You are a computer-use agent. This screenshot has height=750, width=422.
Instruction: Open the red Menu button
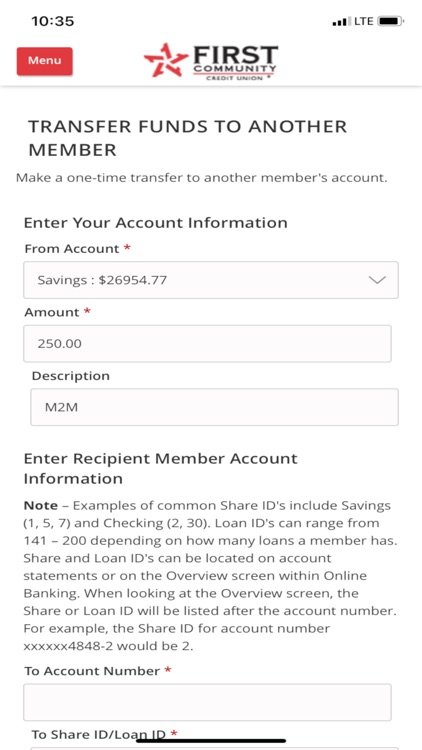point(44,61)
